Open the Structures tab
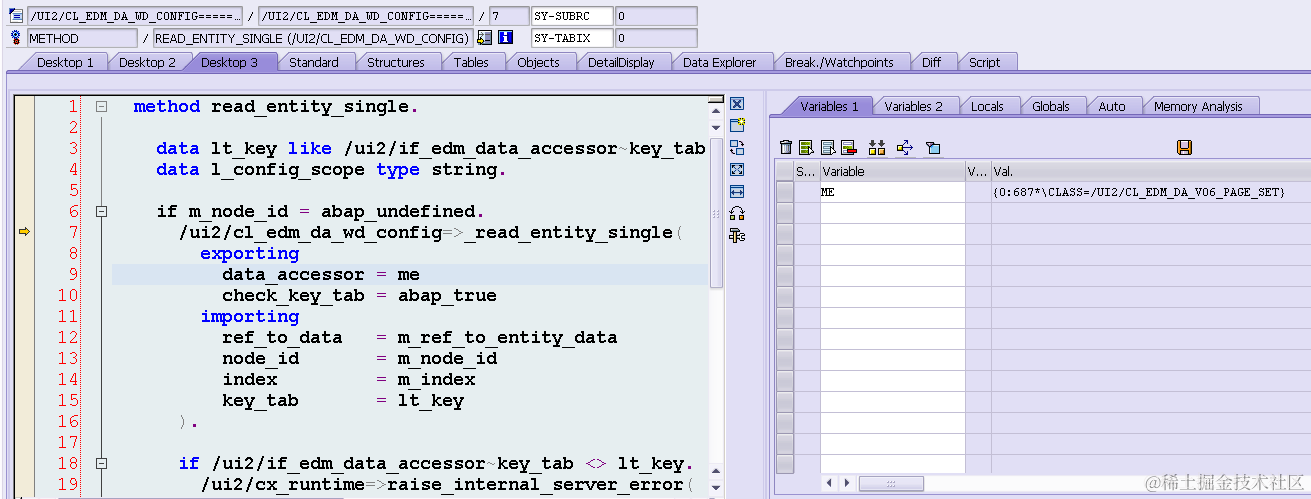The height and width of the screenshot is (499, 1311). [x=396, y=62]
